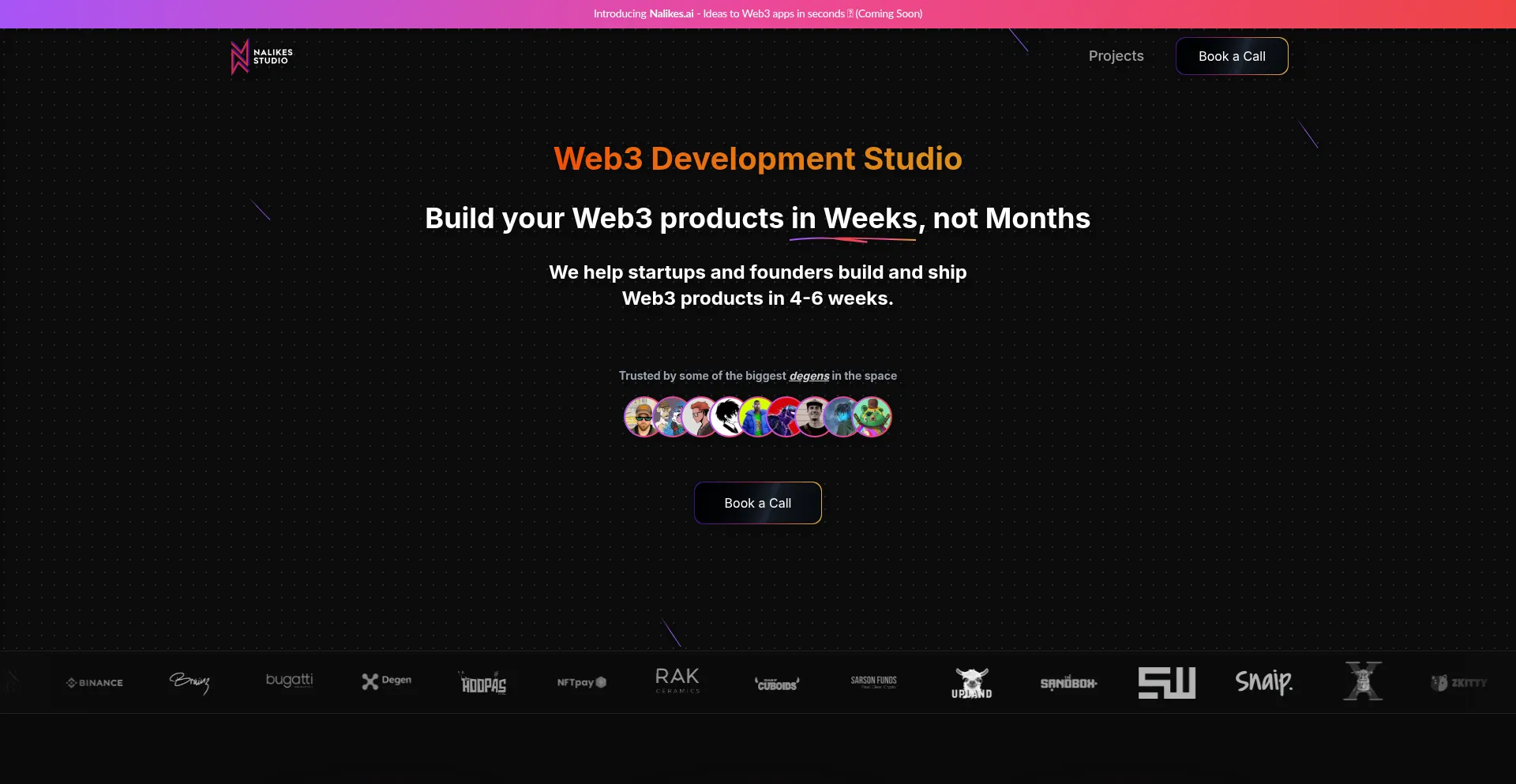Click the Nalikes Studio logo
The width and height of the screenshot is (1516, 784).
(261, 57)
